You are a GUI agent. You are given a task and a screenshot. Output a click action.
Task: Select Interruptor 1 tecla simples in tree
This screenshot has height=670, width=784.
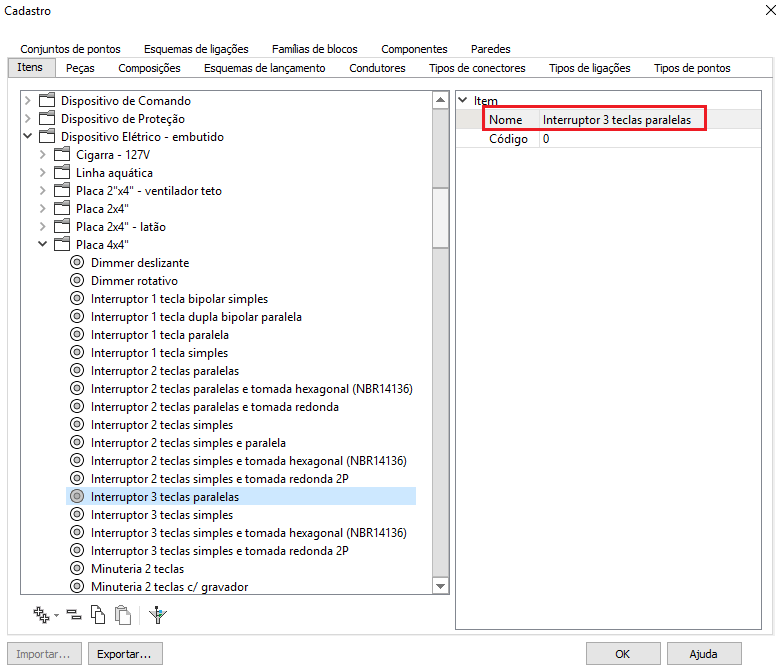159,353
